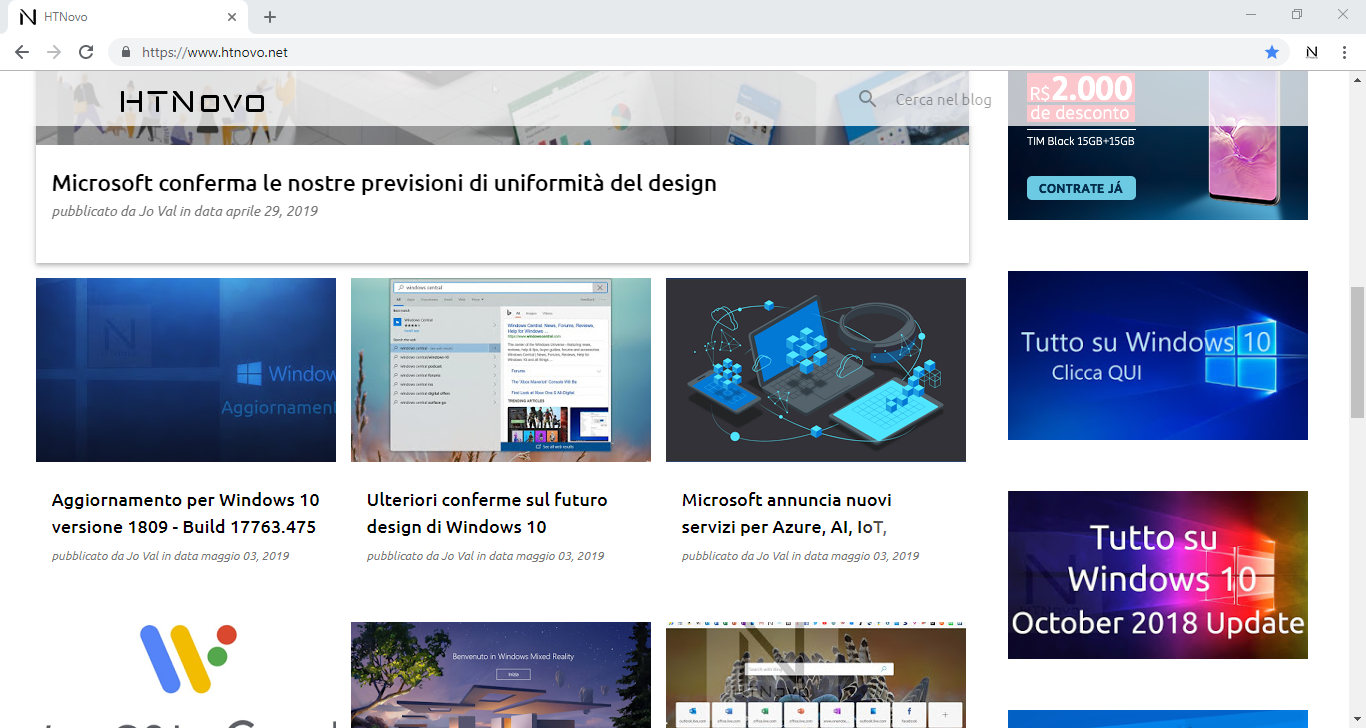
Task: Navigate back with the browser arrow
Action: (21, 51)
